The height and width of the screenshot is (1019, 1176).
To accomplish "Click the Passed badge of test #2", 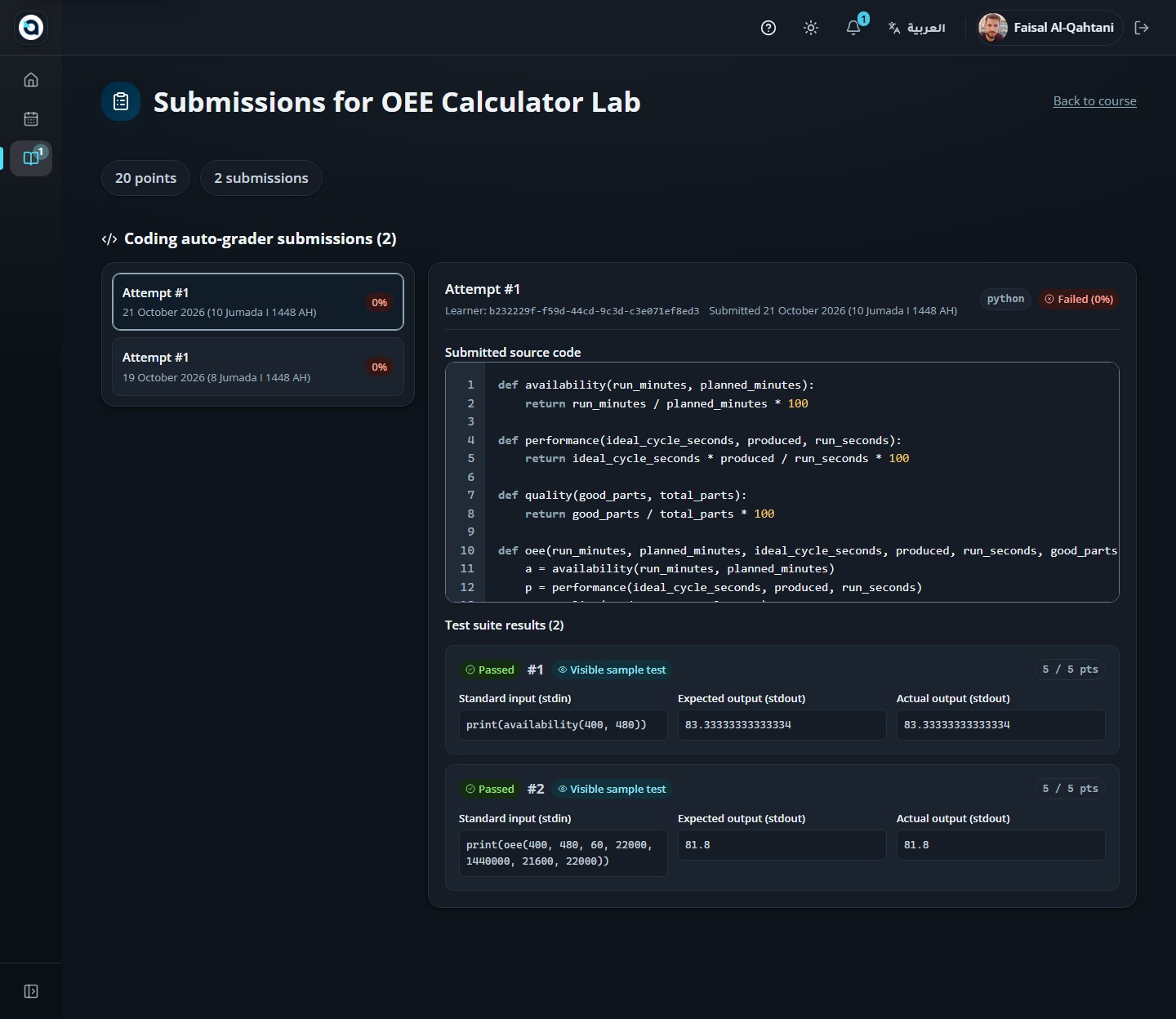I will point(490,789).
